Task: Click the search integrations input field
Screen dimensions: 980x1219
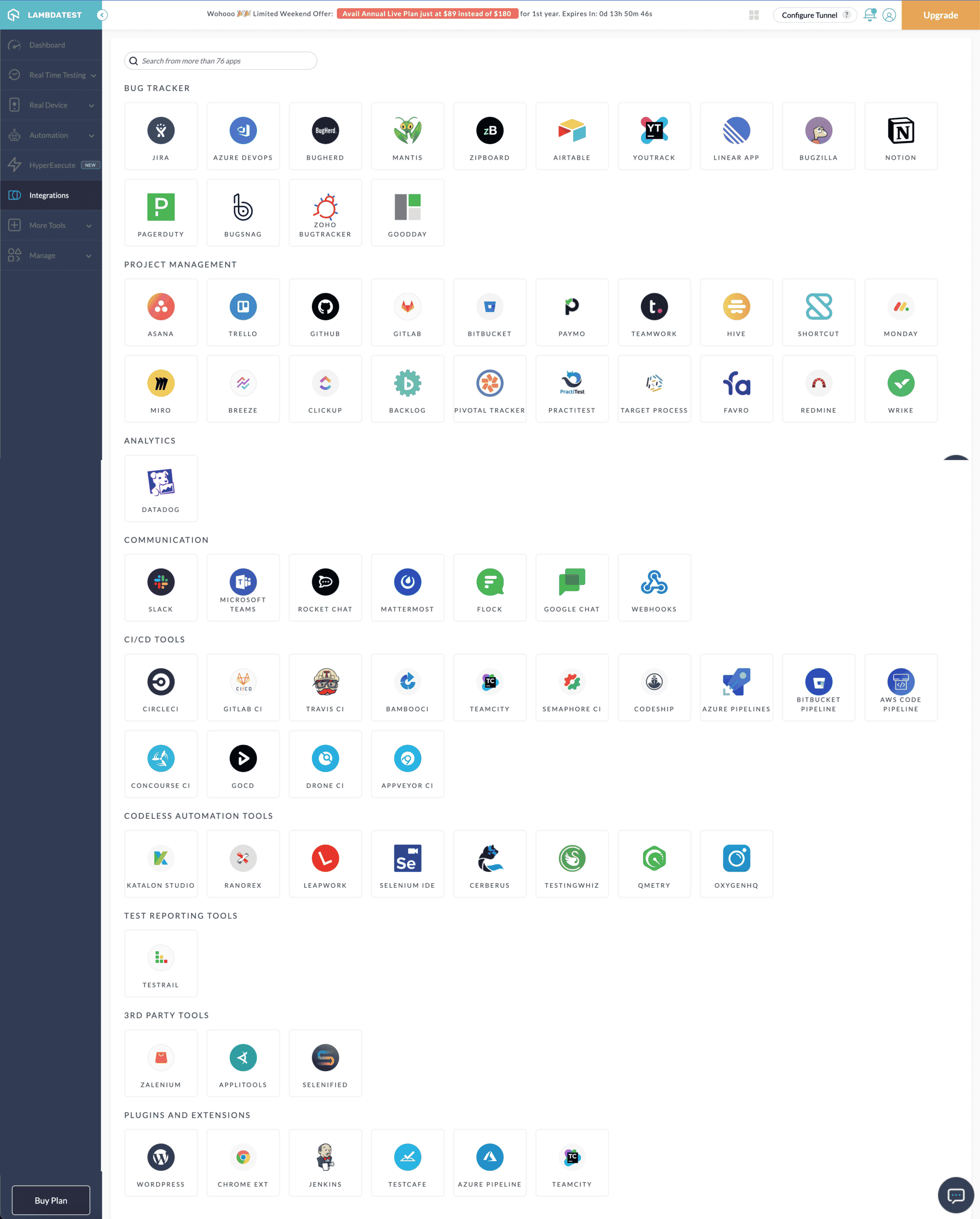Action: [x=222, y=61]
